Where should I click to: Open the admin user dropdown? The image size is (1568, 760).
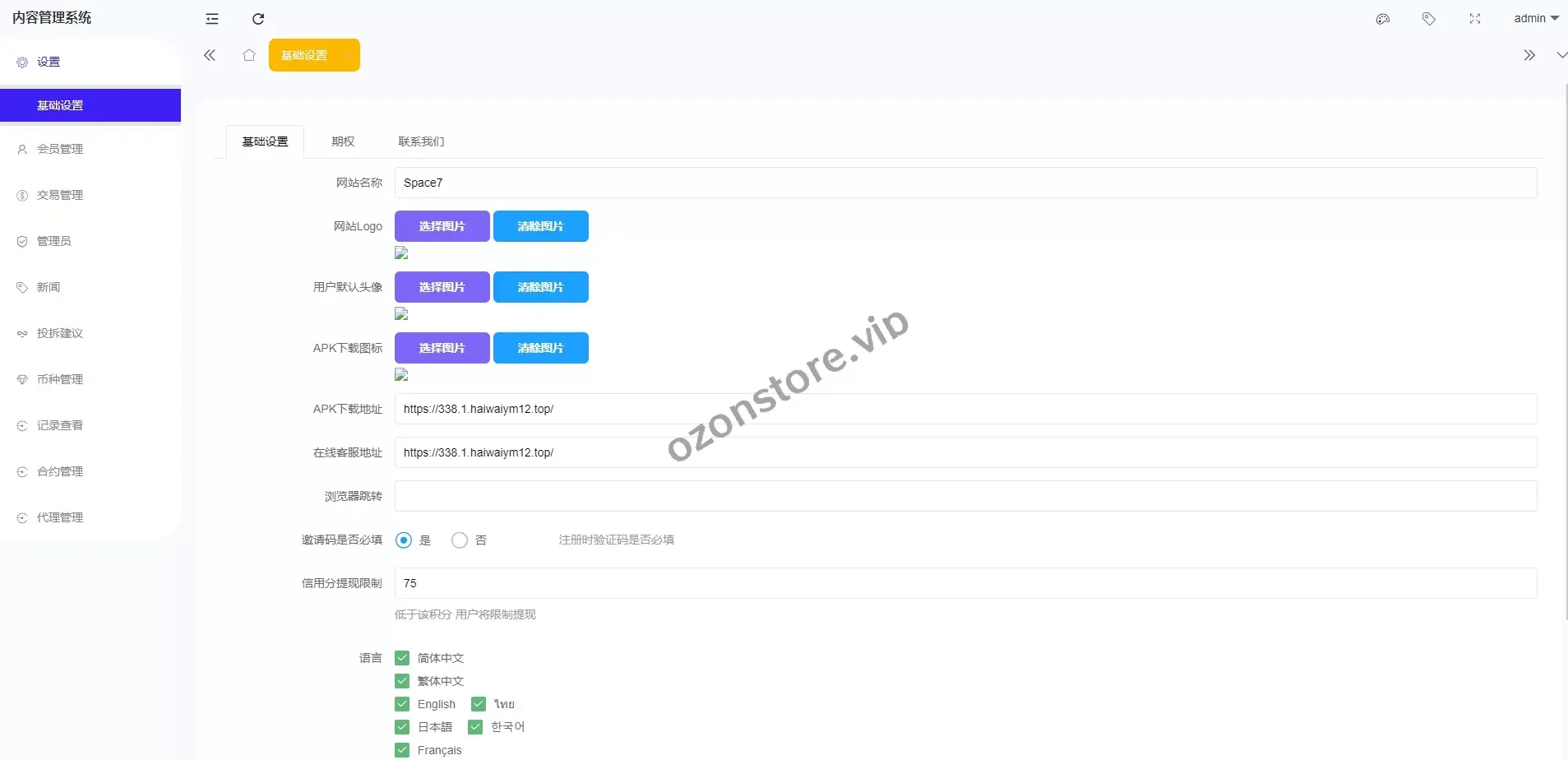tap(1535, 18)
